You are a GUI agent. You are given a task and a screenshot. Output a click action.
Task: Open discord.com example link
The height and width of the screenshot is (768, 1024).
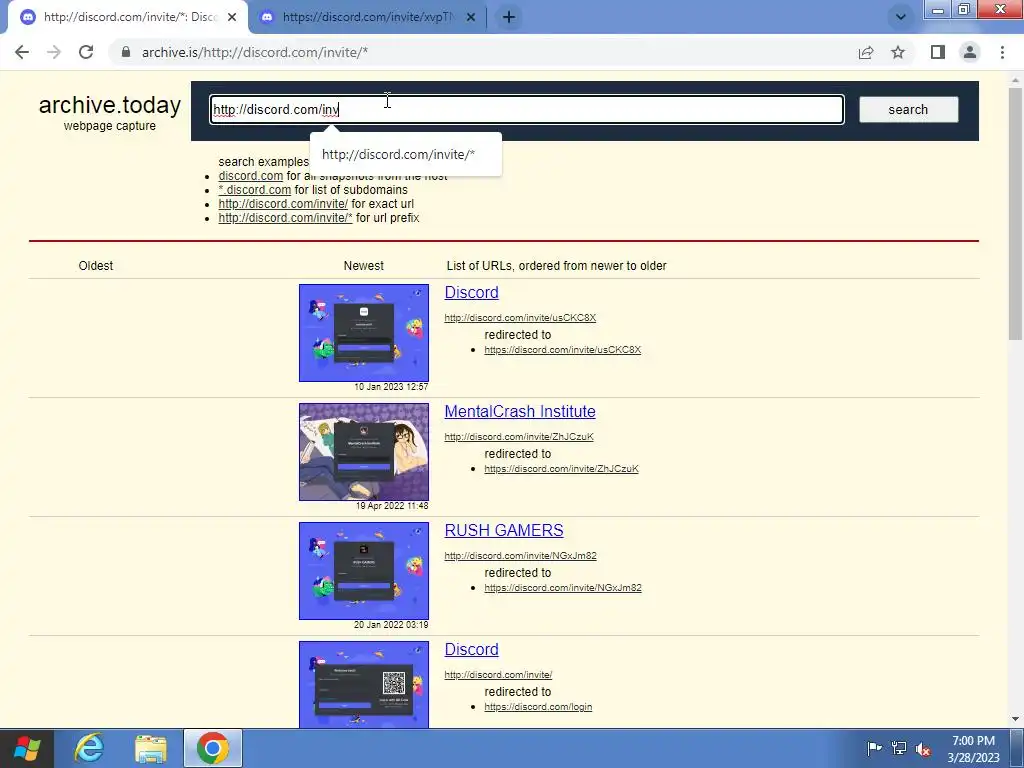click(x=251, y=176)
